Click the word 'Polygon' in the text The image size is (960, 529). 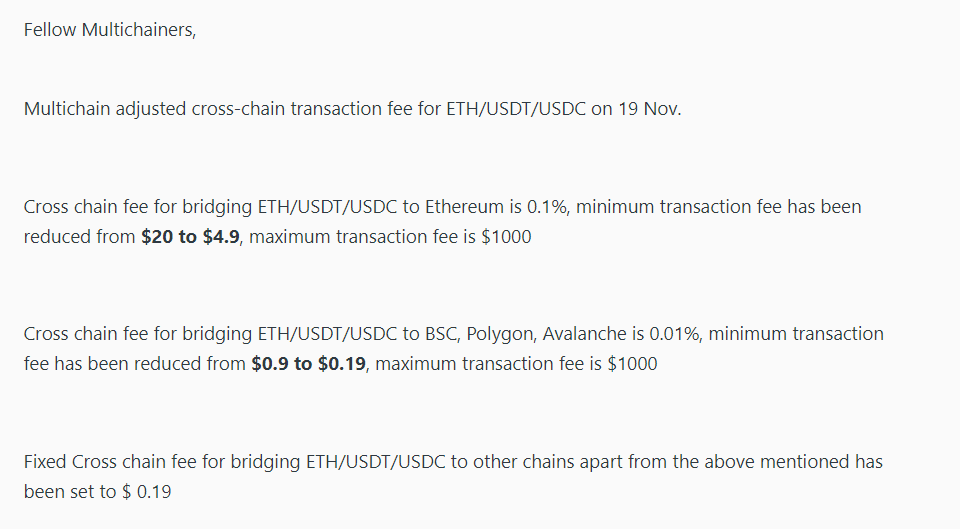point(501,334)
